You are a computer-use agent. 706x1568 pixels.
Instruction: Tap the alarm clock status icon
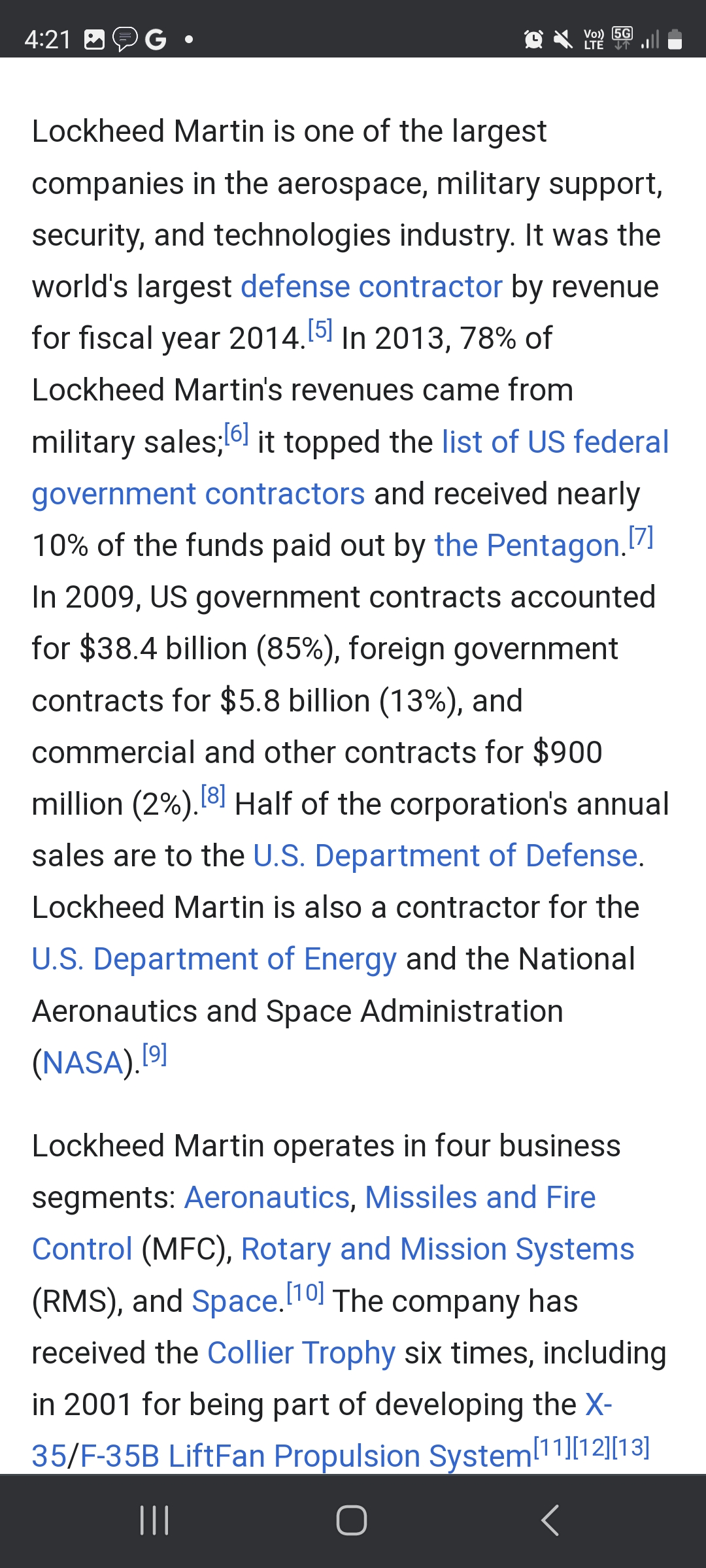(533, 40)
